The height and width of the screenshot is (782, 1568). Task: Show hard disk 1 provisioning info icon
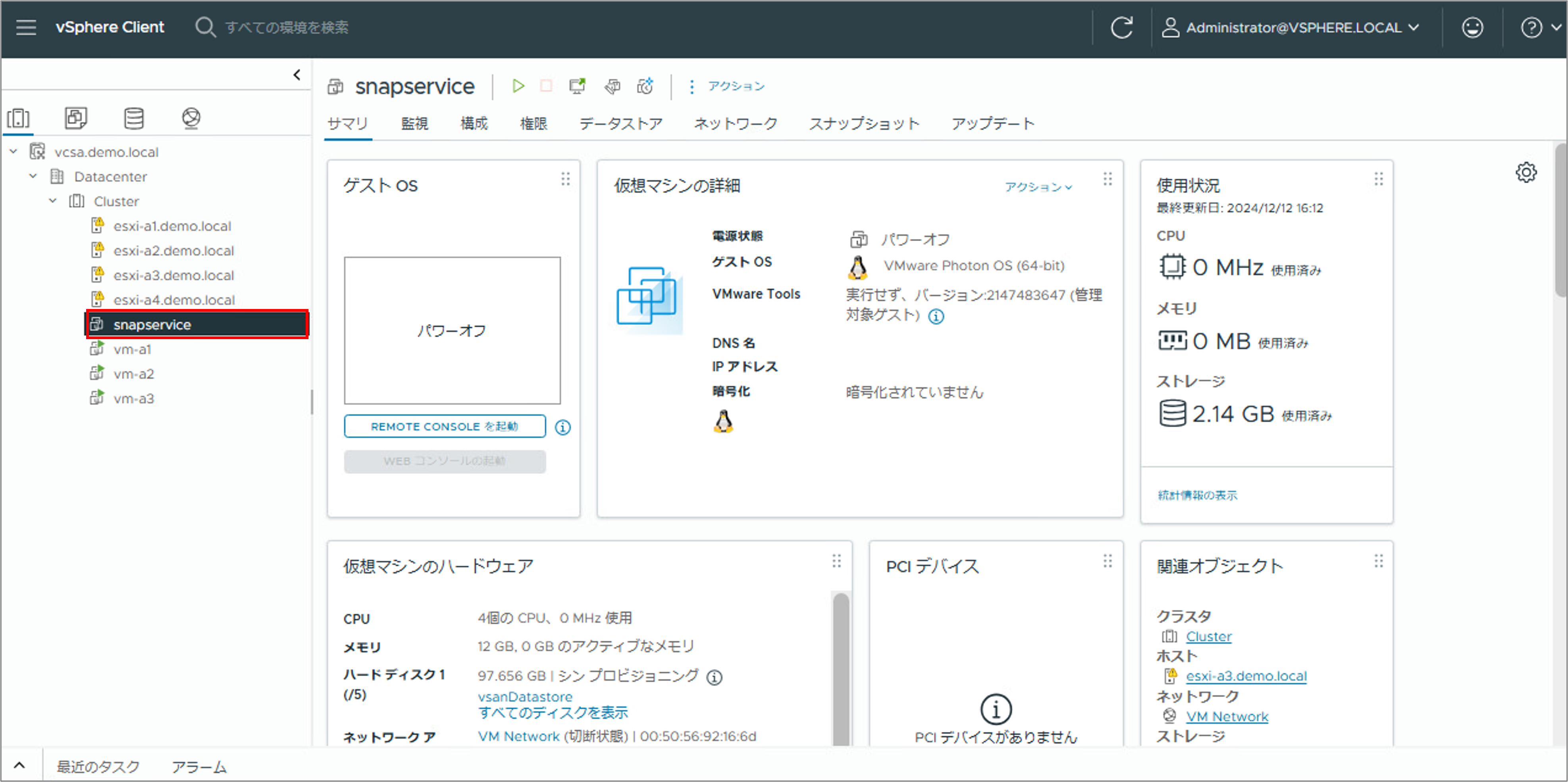click(714, 677)
